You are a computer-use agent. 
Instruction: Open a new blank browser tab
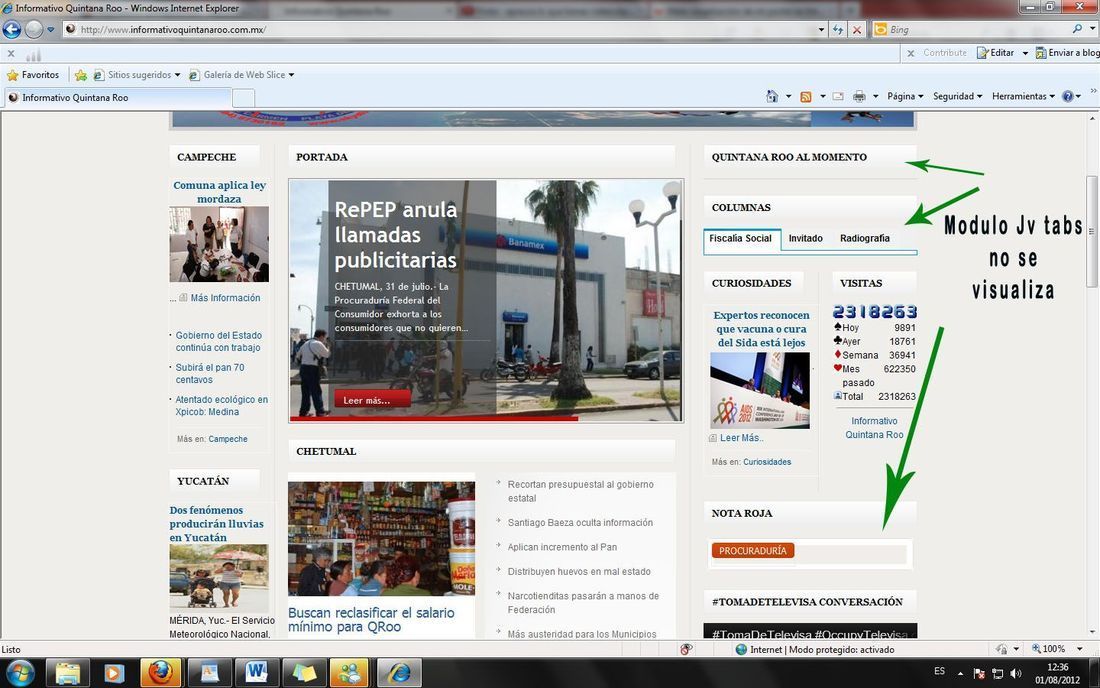coord(243,98)
